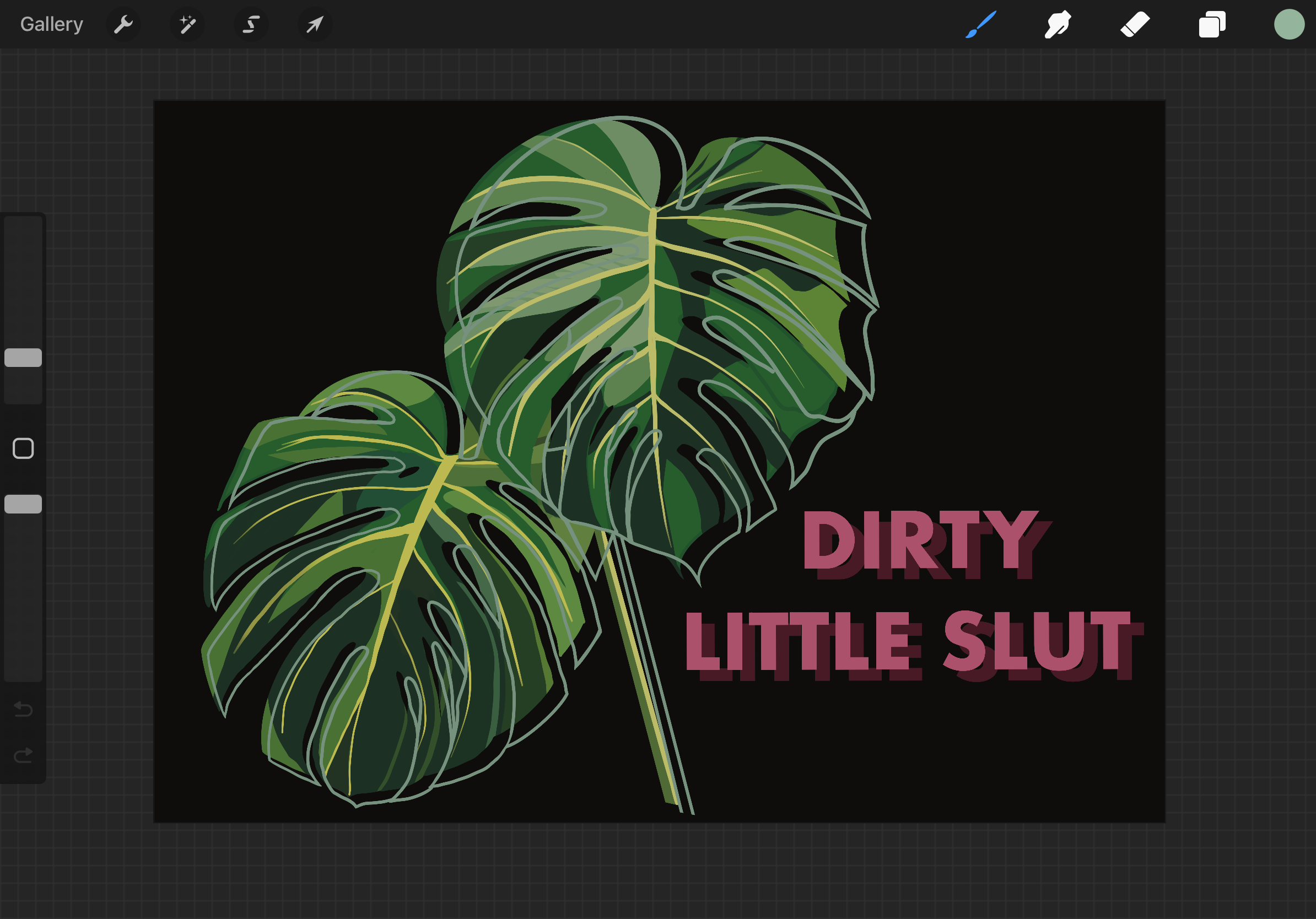Click the brush size slider handle
Screen dimensions: 1316x919
point(23,358)
